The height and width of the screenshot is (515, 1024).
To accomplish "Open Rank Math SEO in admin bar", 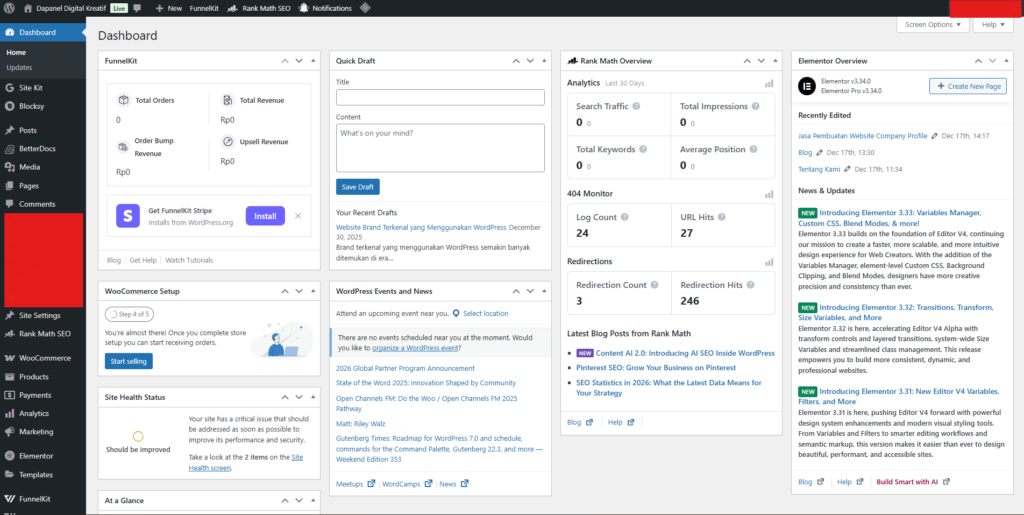I will 259,8.
